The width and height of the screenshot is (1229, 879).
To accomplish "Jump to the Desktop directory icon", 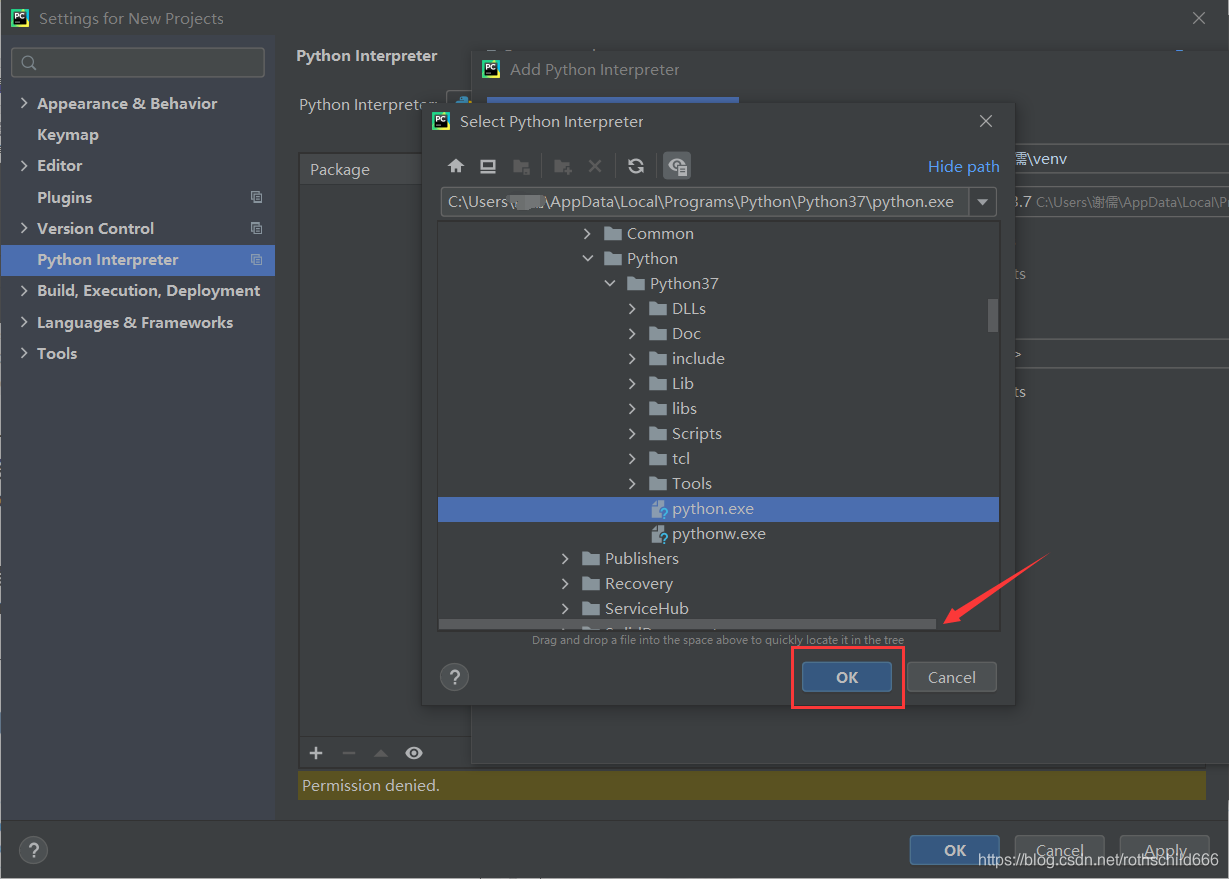I will (488, 166).
